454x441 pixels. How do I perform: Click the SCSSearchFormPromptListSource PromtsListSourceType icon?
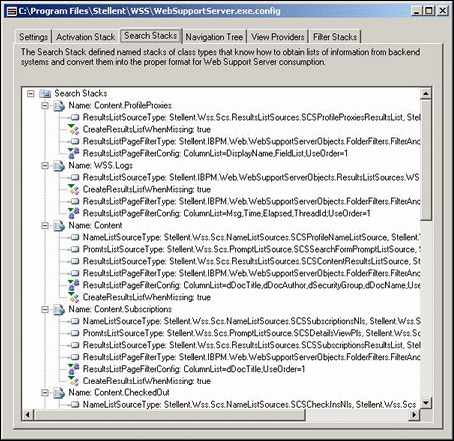(75, 249)
